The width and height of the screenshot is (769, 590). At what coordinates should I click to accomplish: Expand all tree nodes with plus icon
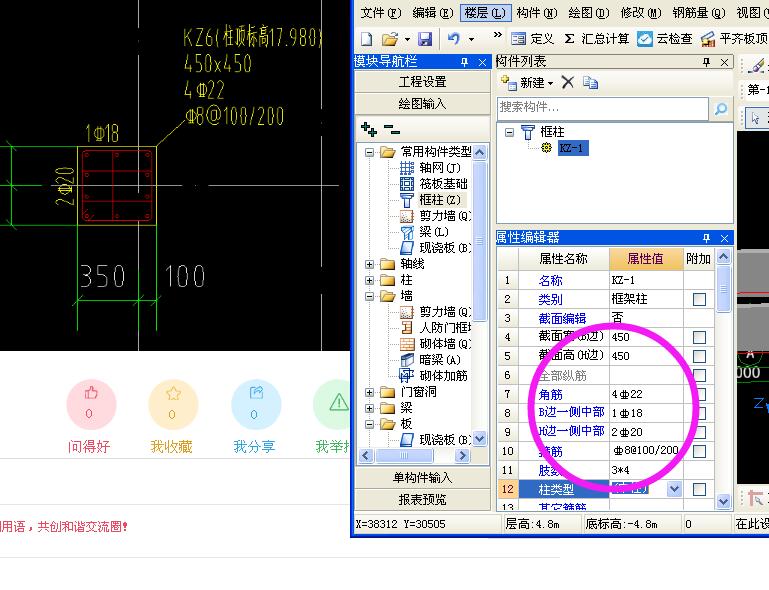coord(369,129)
